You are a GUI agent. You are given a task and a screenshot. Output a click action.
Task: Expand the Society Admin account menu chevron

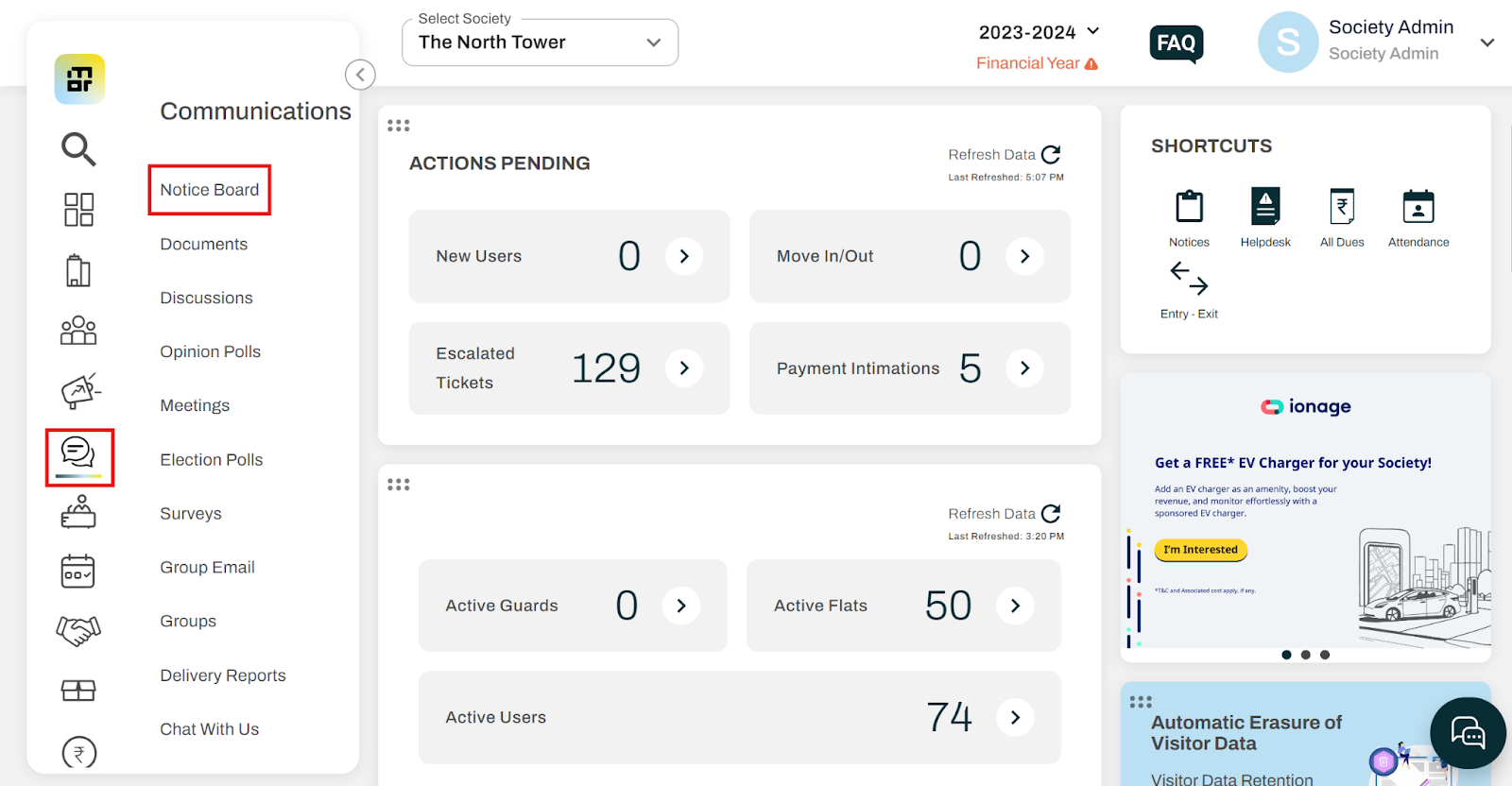pos(1486,43)
